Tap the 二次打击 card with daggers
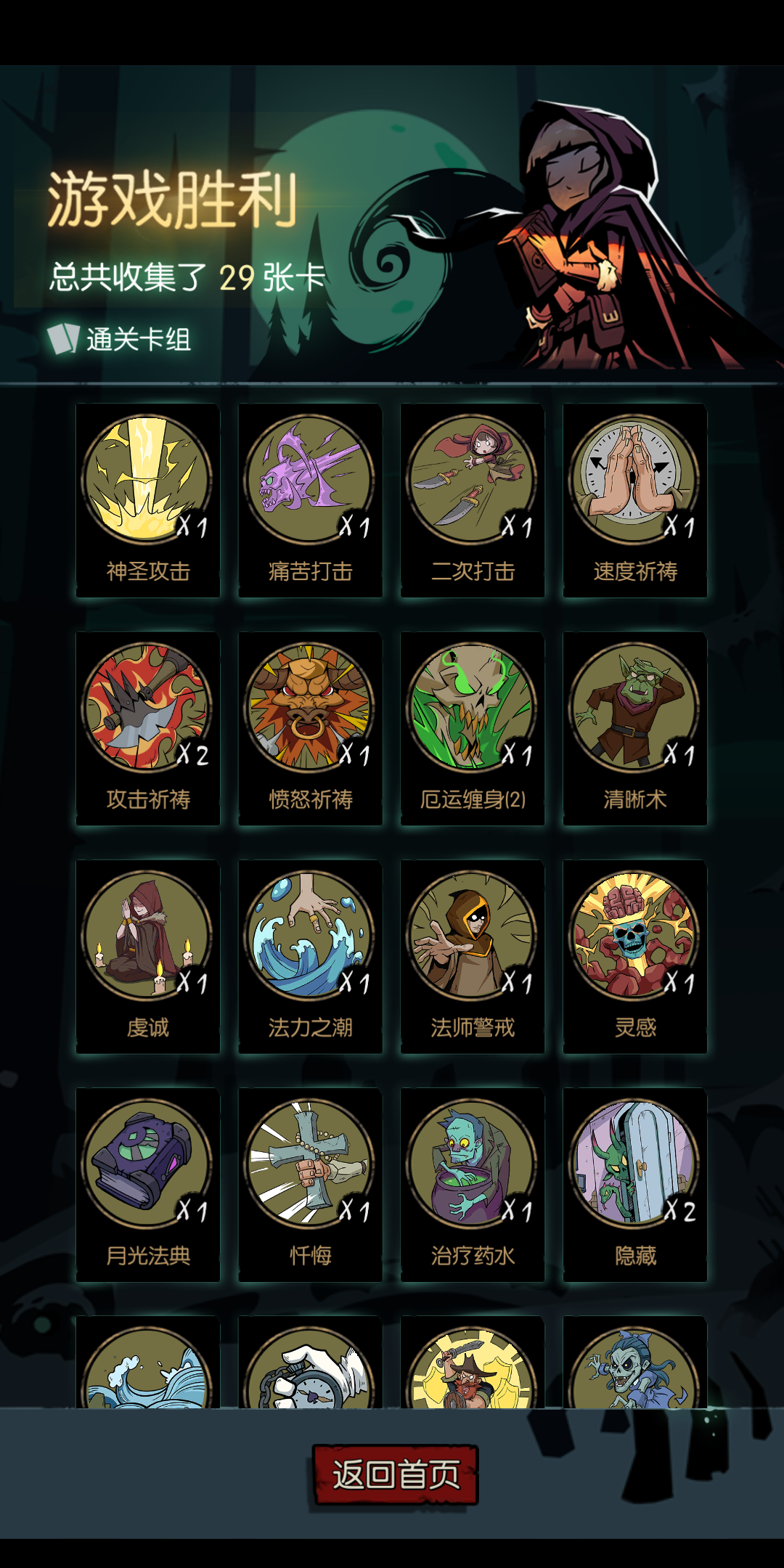The image size is (784, 1568). tap(473, 500)
